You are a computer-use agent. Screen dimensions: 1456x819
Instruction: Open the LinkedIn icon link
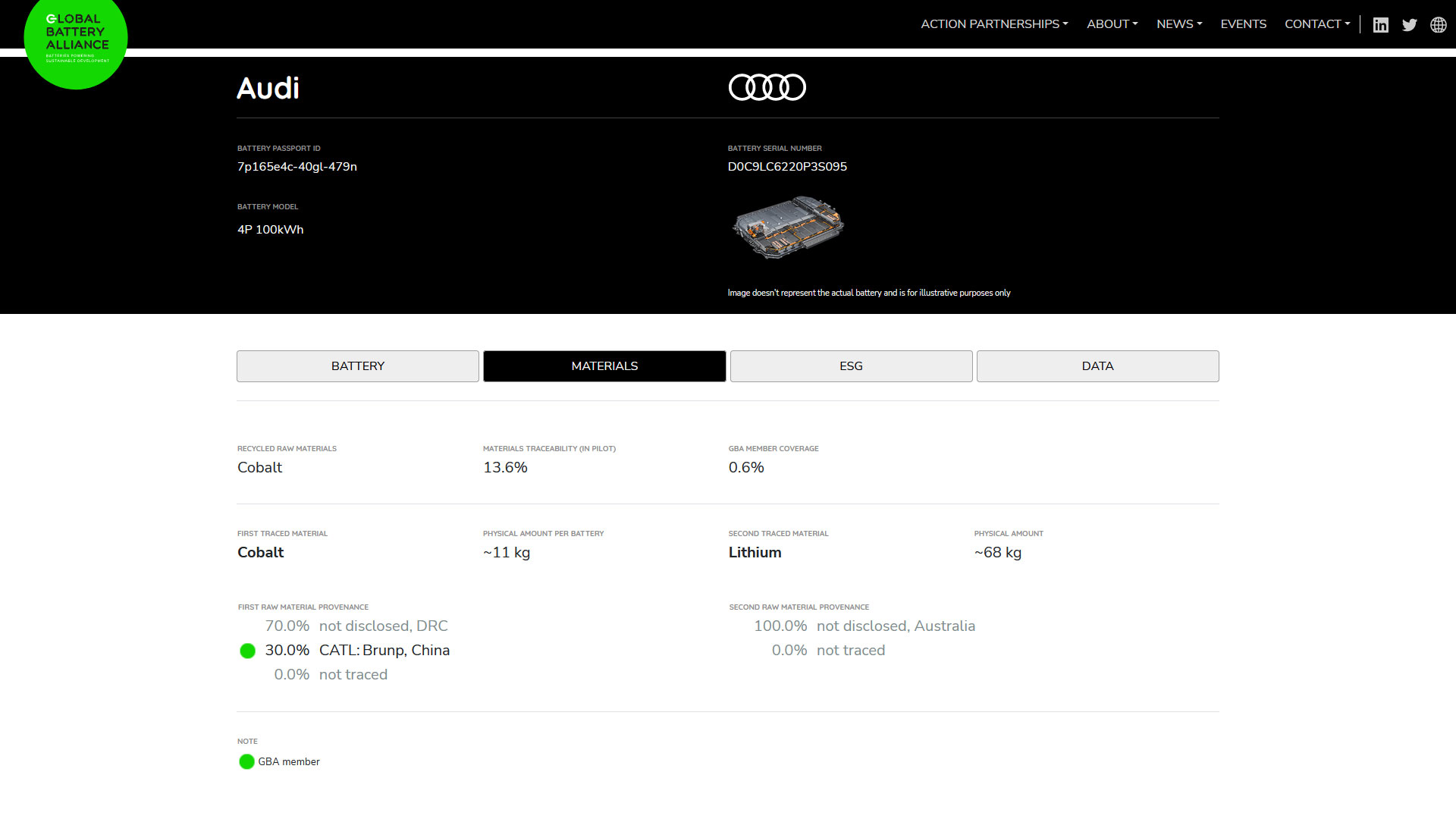tap(1380, 25)
